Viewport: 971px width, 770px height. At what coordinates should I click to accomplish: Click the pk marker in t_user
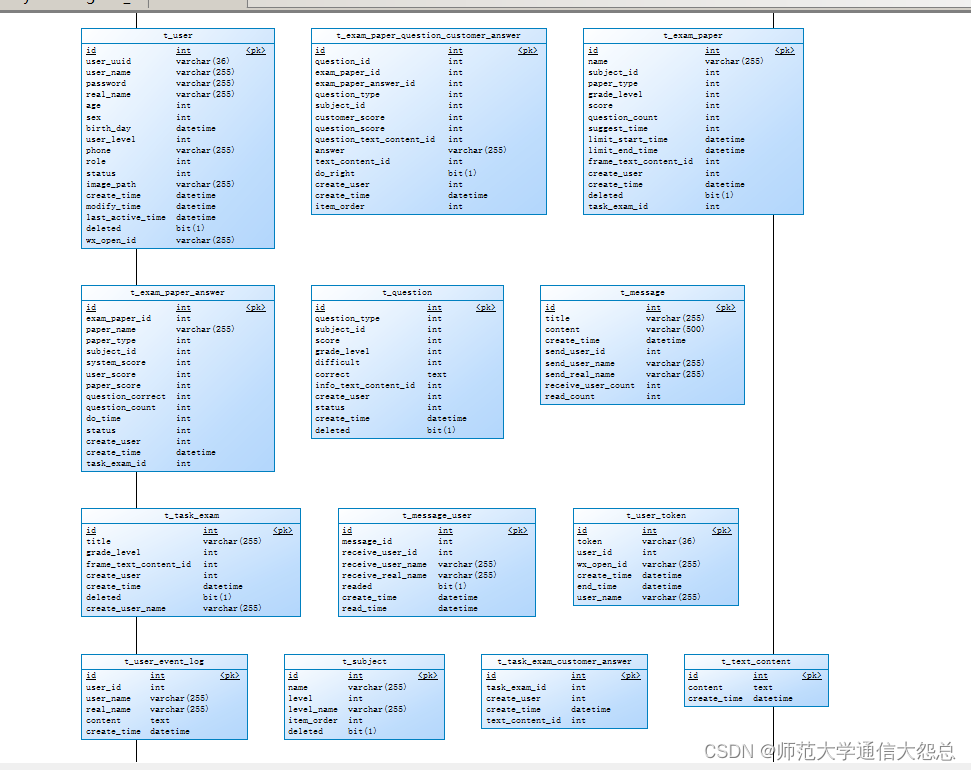tap(256, 51)
